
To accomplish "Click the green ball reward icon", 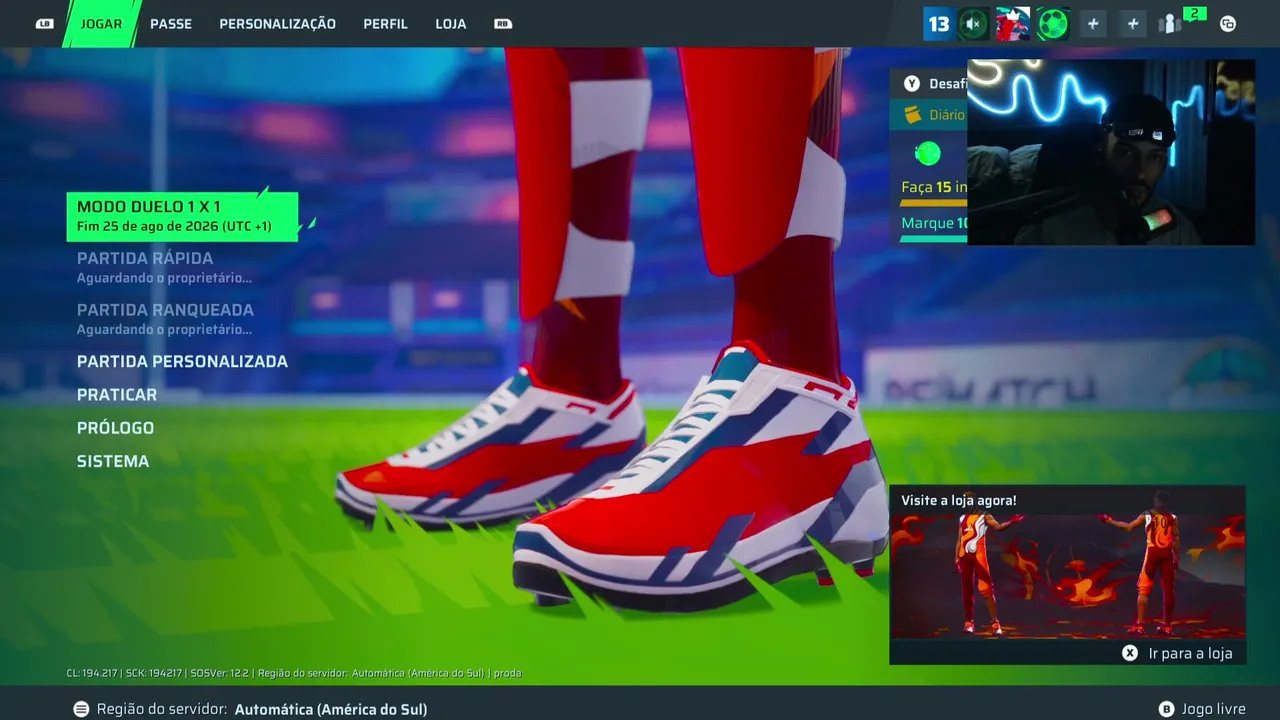I will [x=928, y=154].
